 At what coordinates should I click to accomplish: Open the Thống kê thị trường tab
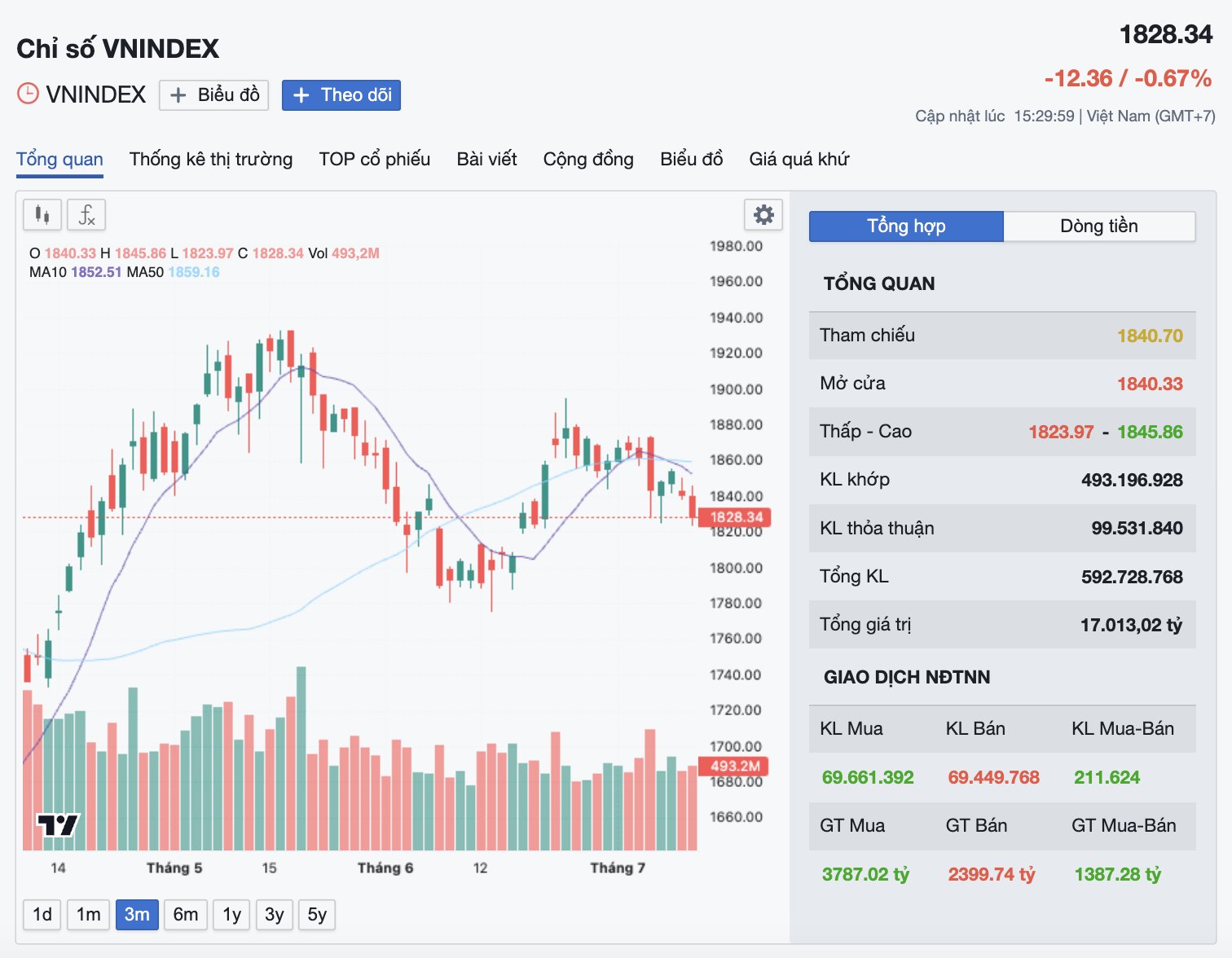[x=211, y=159]
